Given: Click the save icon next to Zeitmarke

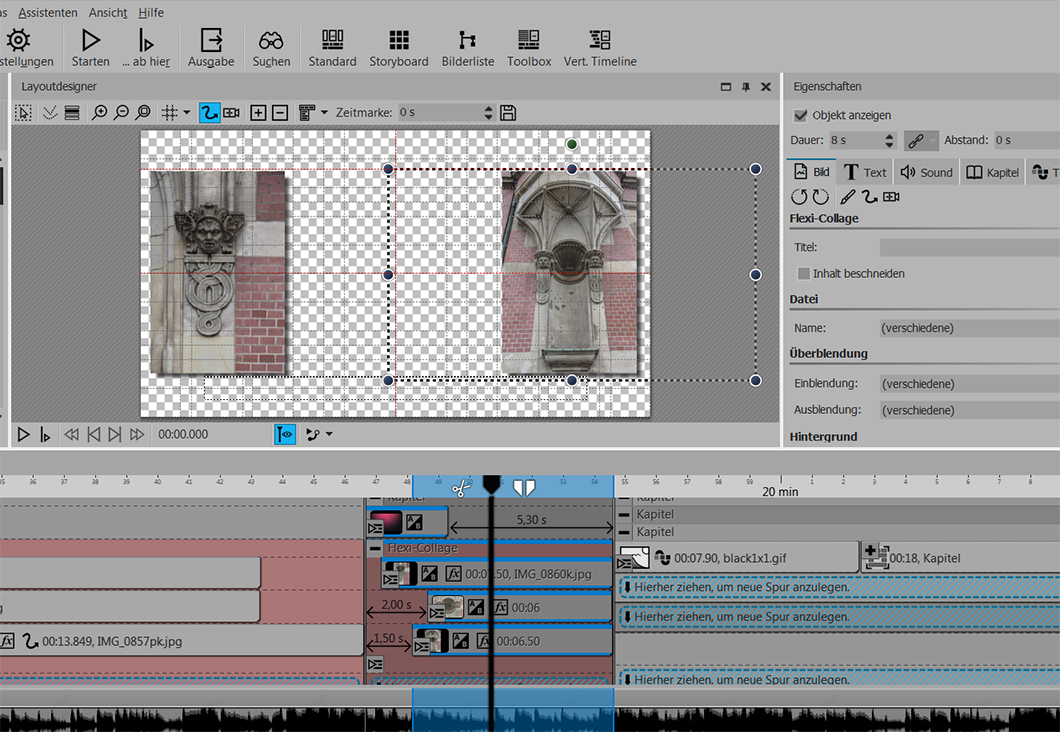Looking at the screenshot, I should (x=508, y=113).
